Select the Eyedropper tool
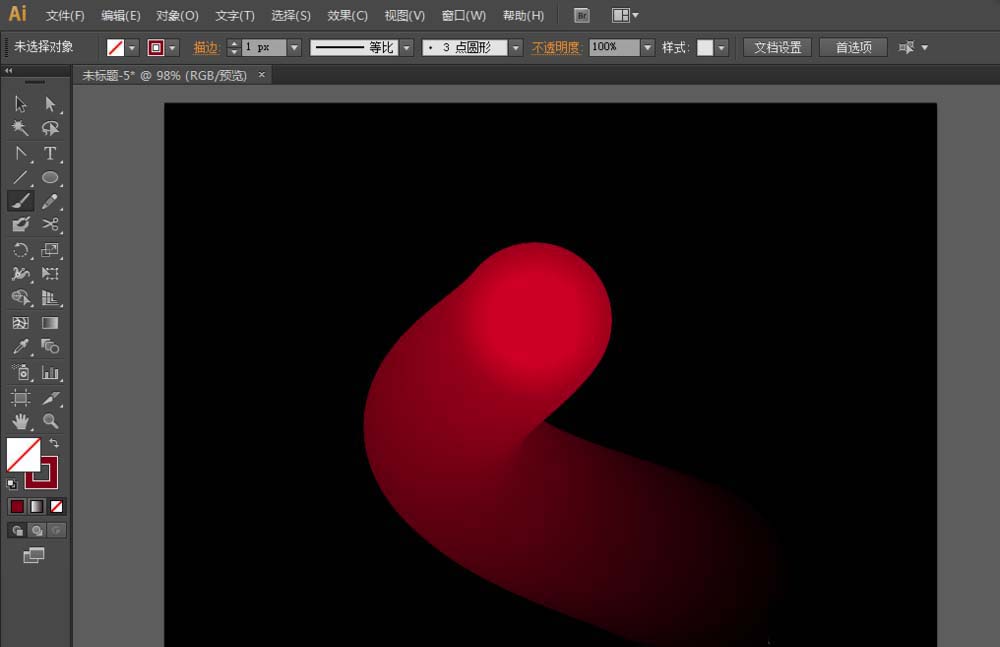Viewport: 1000px width, 647px height. click(x=20, y=347)
